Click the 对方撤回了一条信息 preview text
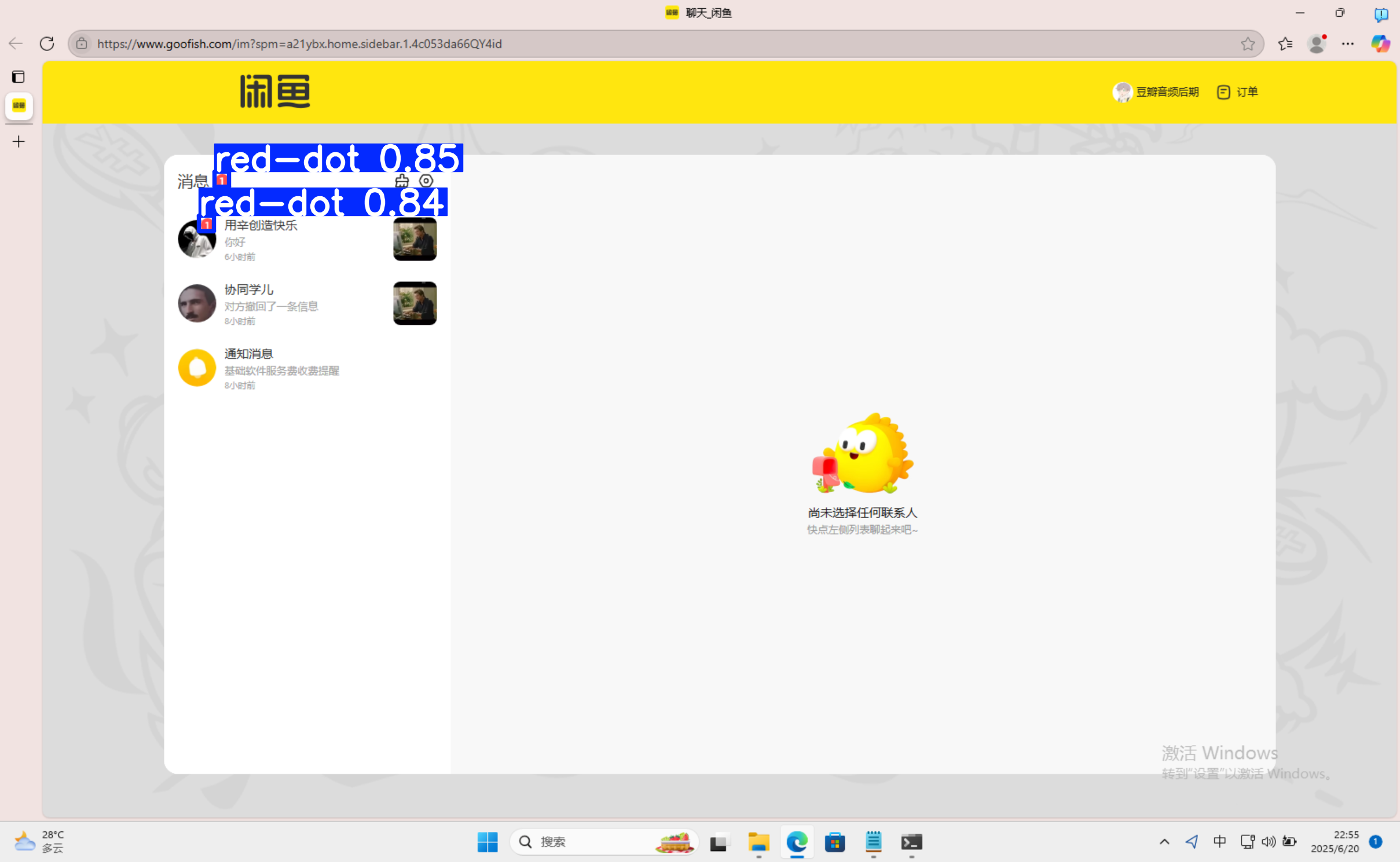Screen dimensions: 1400x862 click(272, 306)
